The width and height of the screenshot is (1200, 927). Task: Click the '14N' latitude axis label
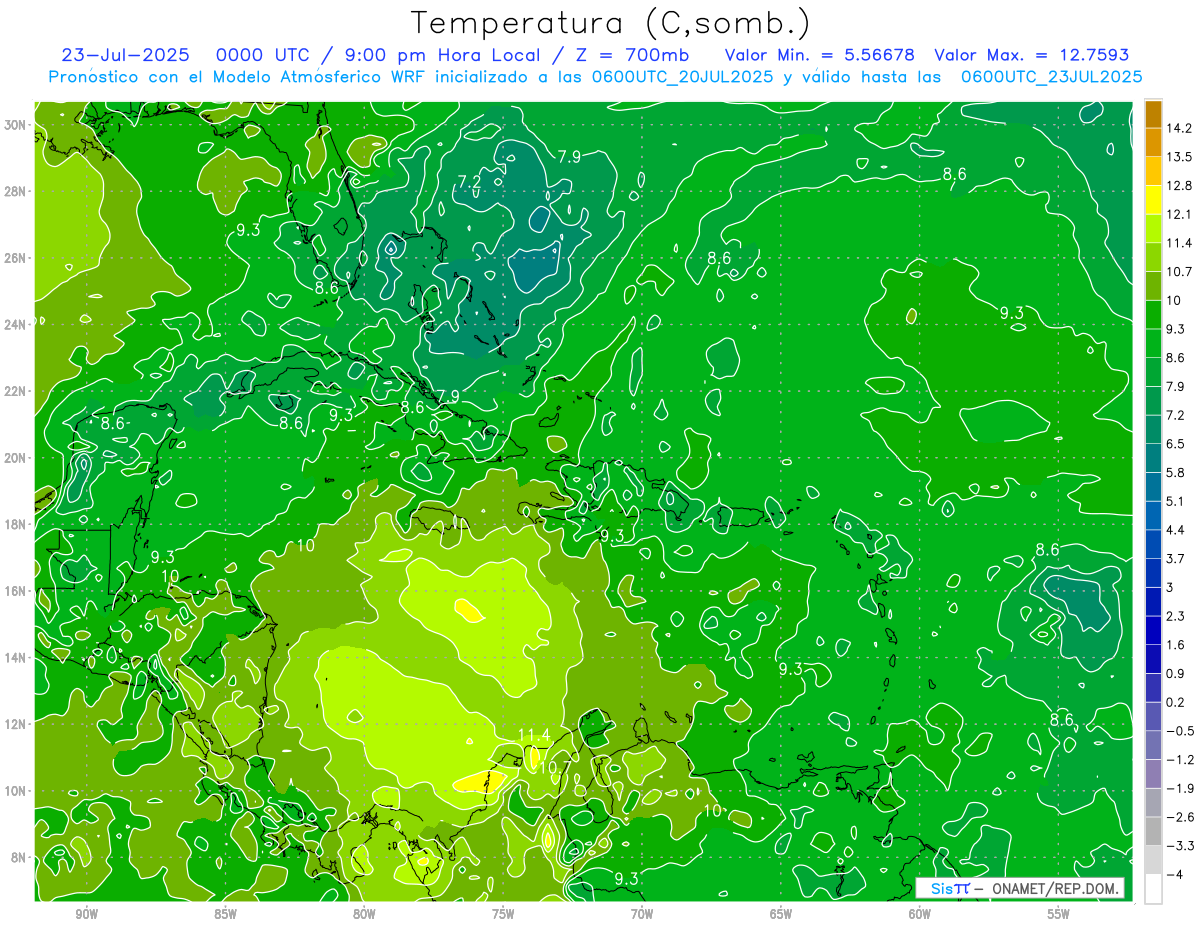coord(16,657)
